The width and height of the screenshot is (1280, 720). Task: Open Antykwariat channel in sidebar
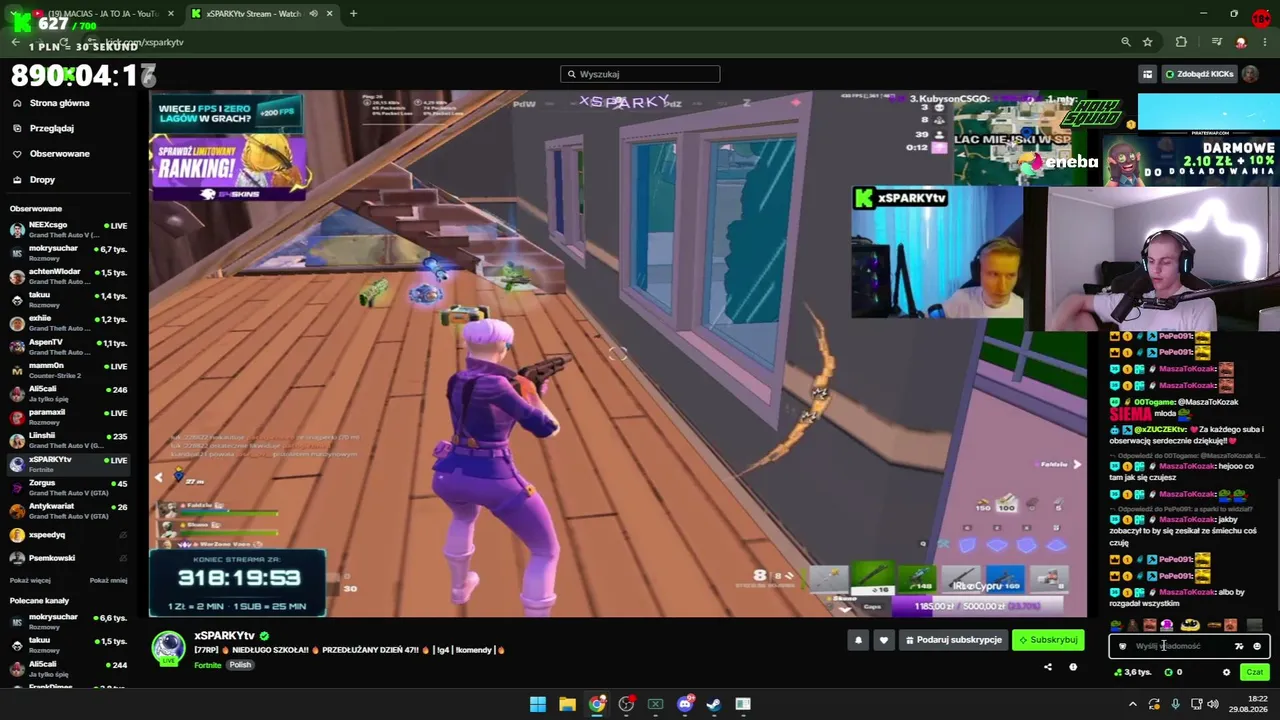point(68,511)
